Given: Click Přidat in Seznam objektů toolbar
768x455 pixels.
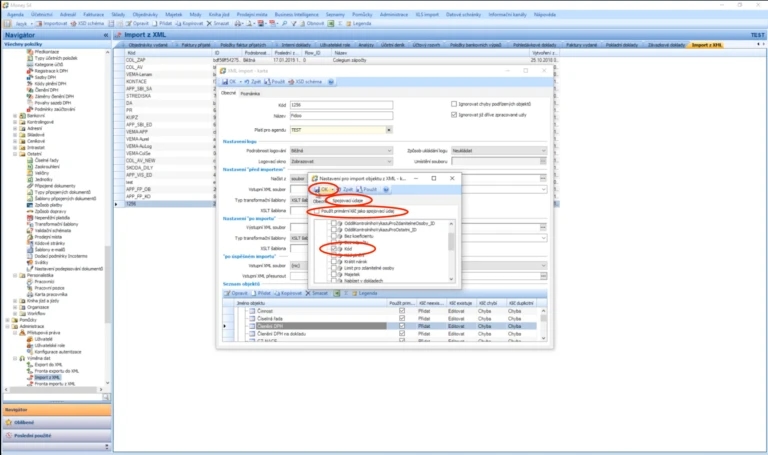Looking at the screenshot, I should coord(260,293).
